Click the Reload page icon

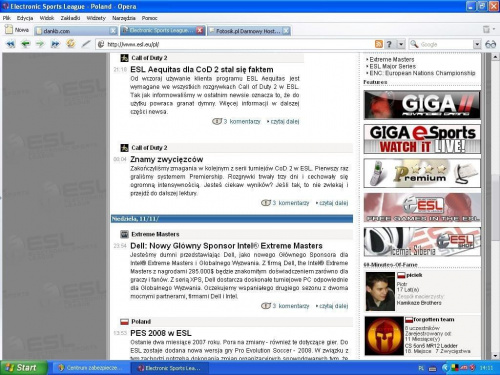(x=70, y=43)
